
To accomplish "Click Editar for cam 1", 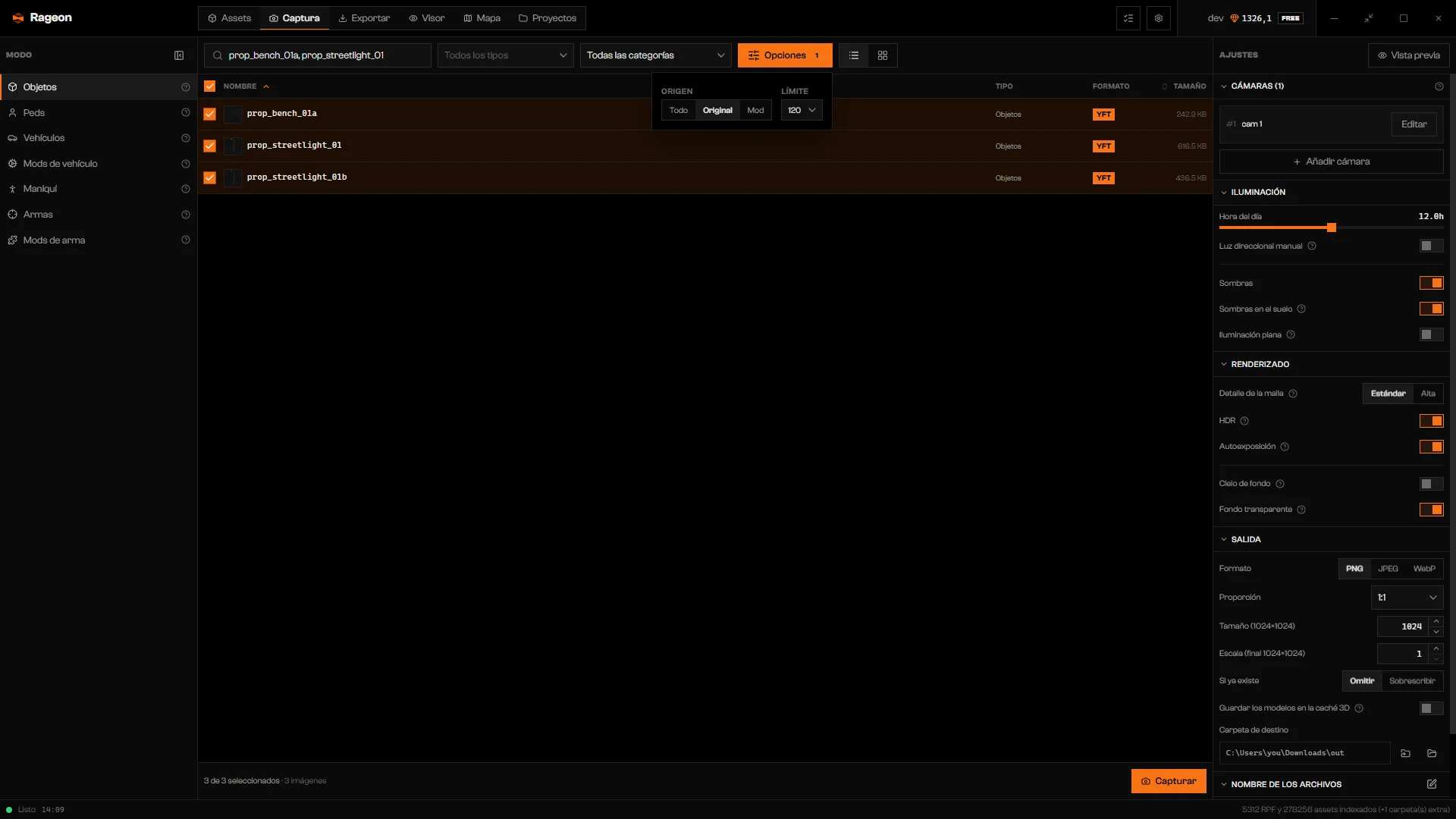I will coord(1414,124).
